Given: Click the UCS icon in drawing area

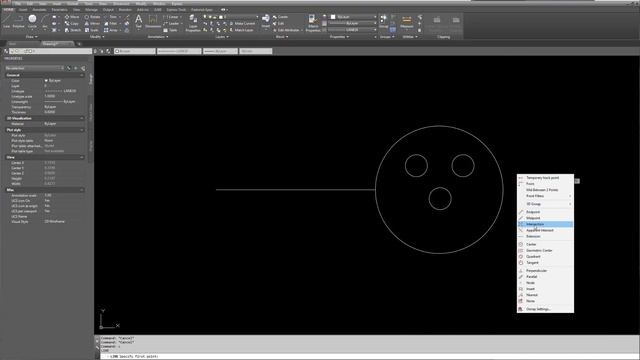Looking at the screenshot, I should (x=109, y=320).
